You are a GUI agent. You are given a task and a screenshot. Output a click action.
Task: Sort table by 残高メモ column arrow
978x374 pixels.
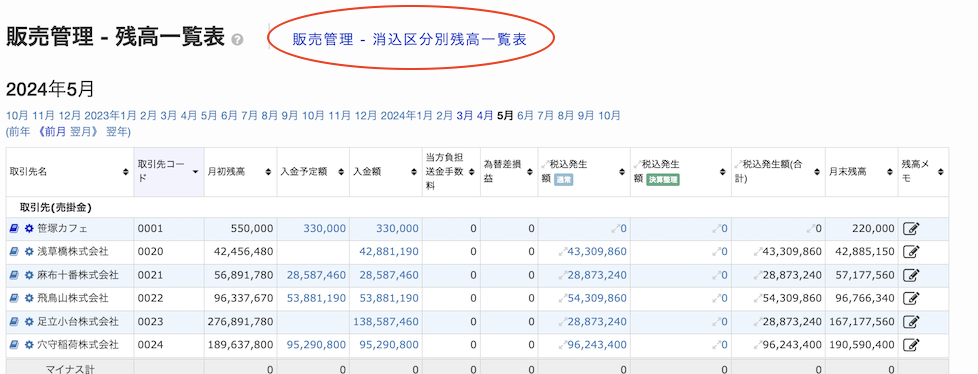click(x=940, y=172)
